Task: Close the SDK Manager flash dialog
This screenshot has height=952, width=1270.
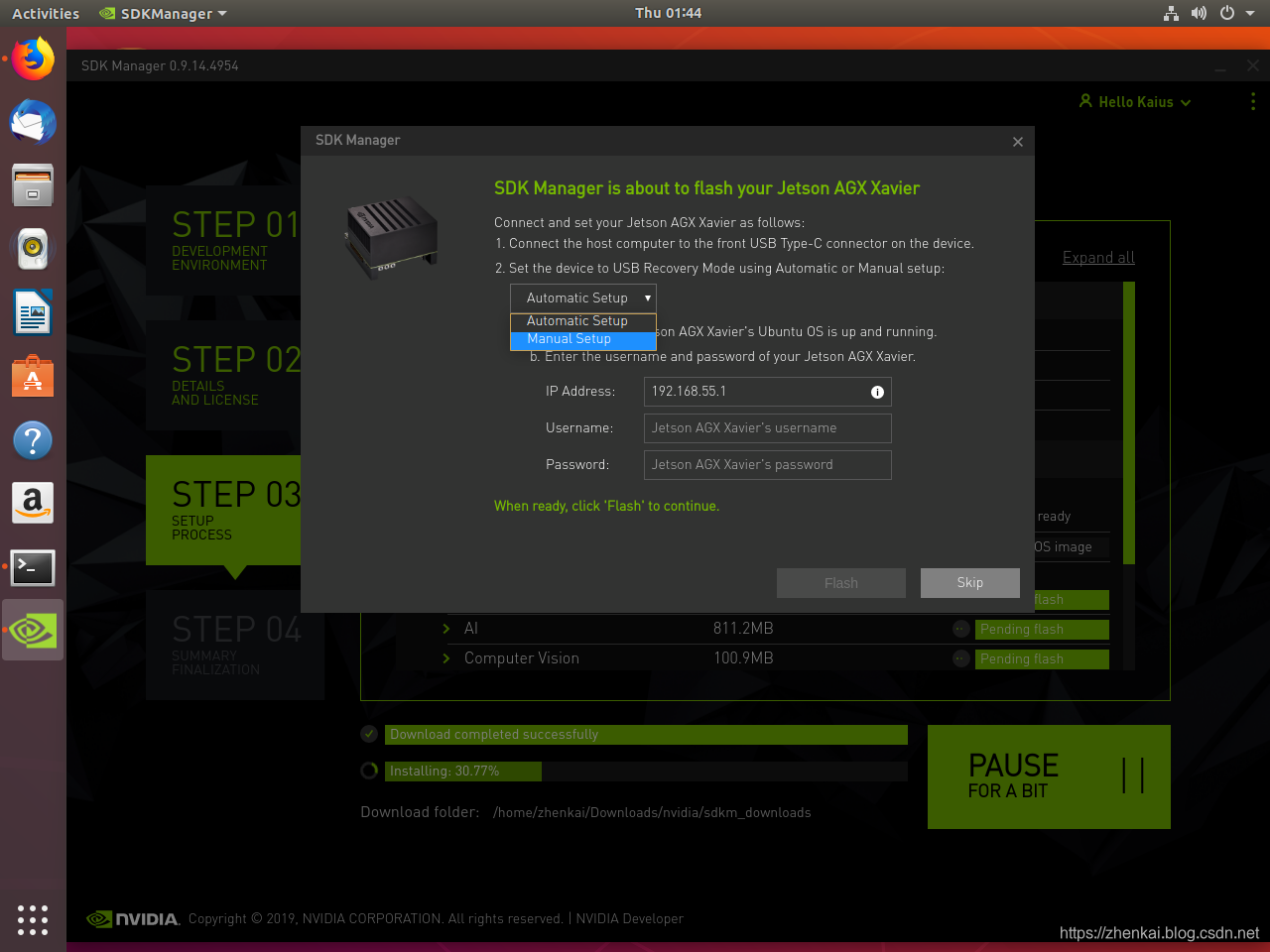Action: coord(1017,142)
